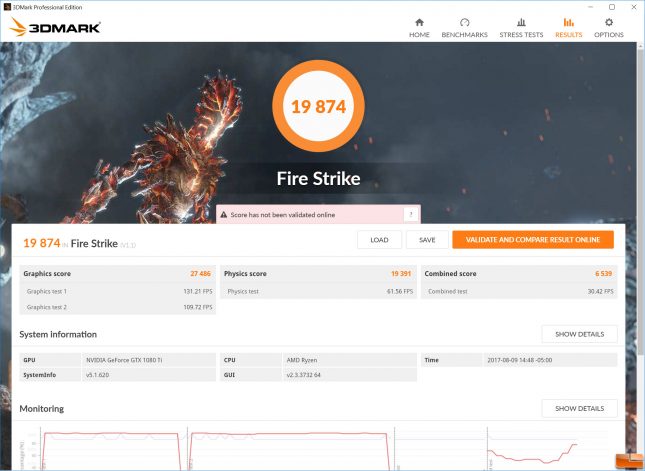Click the SAVE button
Screen dimensions: 645x471
(427, 240)
